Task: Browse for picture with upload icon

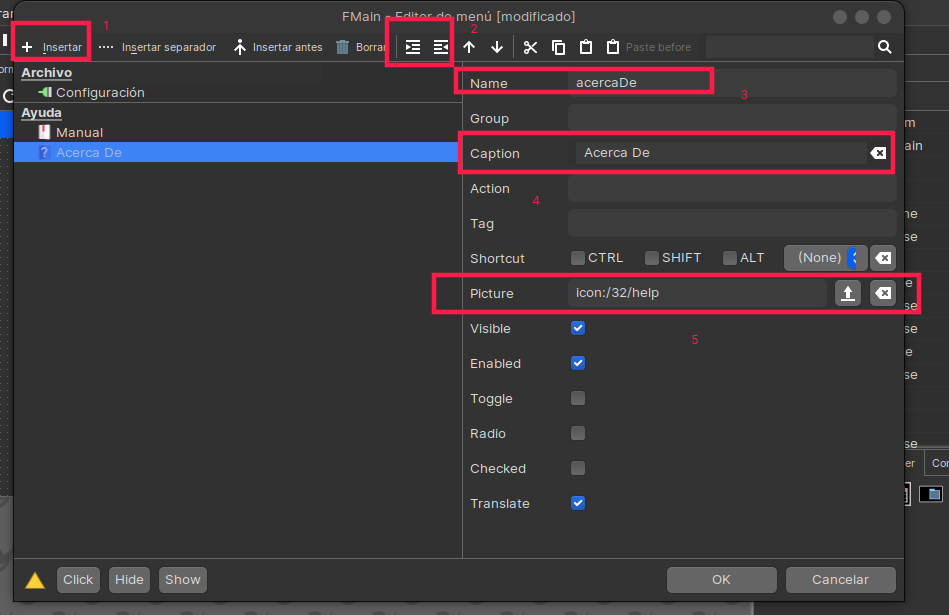Action: coord(848,293)
